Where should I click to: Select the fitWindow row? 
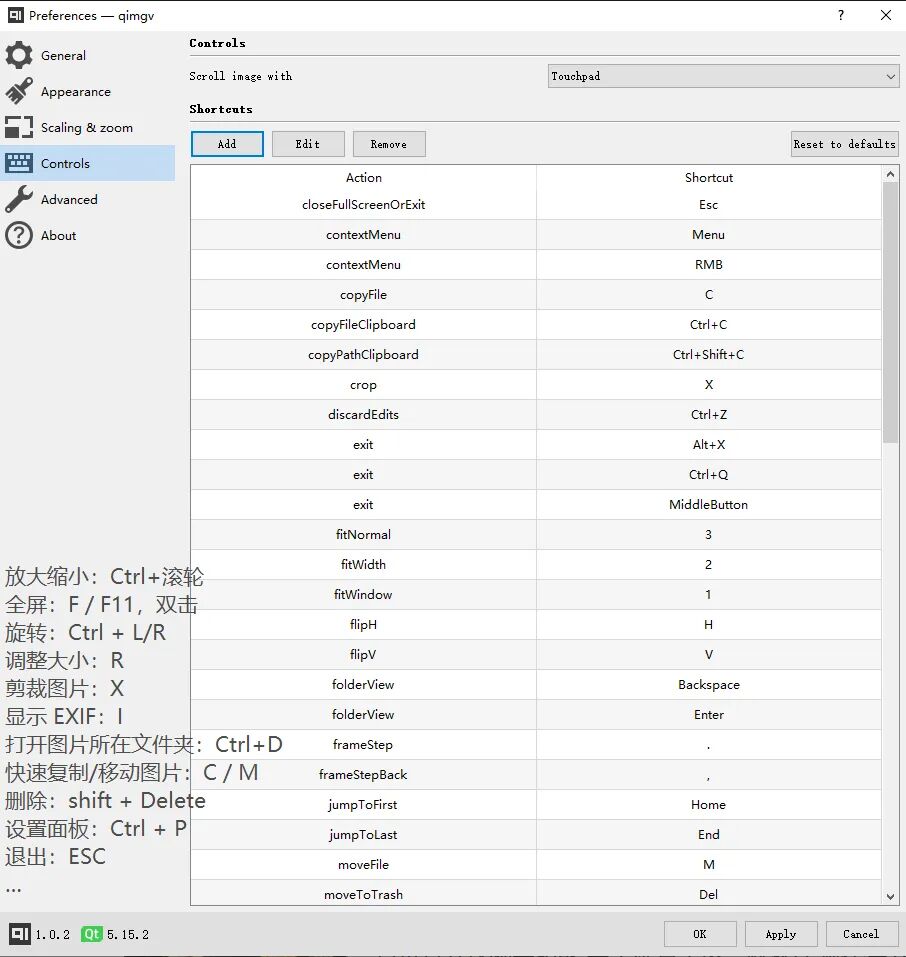[536, 594]
